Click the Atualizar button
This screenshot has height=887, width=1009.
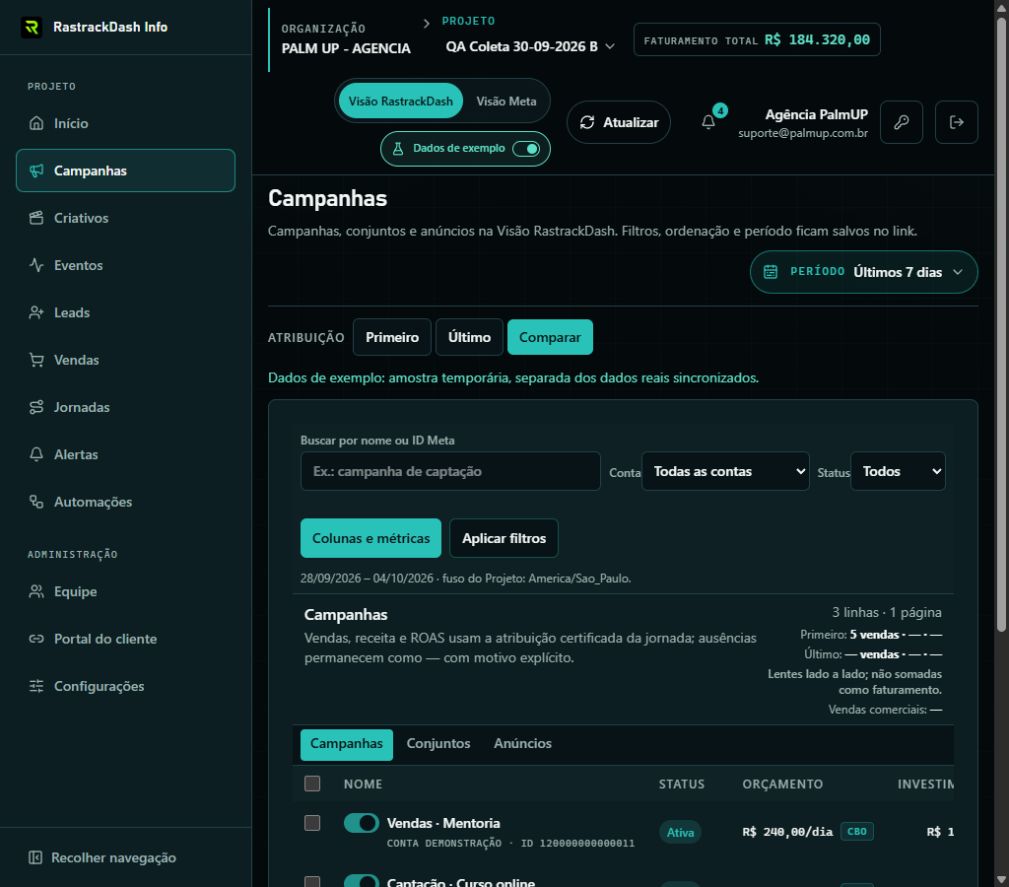(618, 122)
